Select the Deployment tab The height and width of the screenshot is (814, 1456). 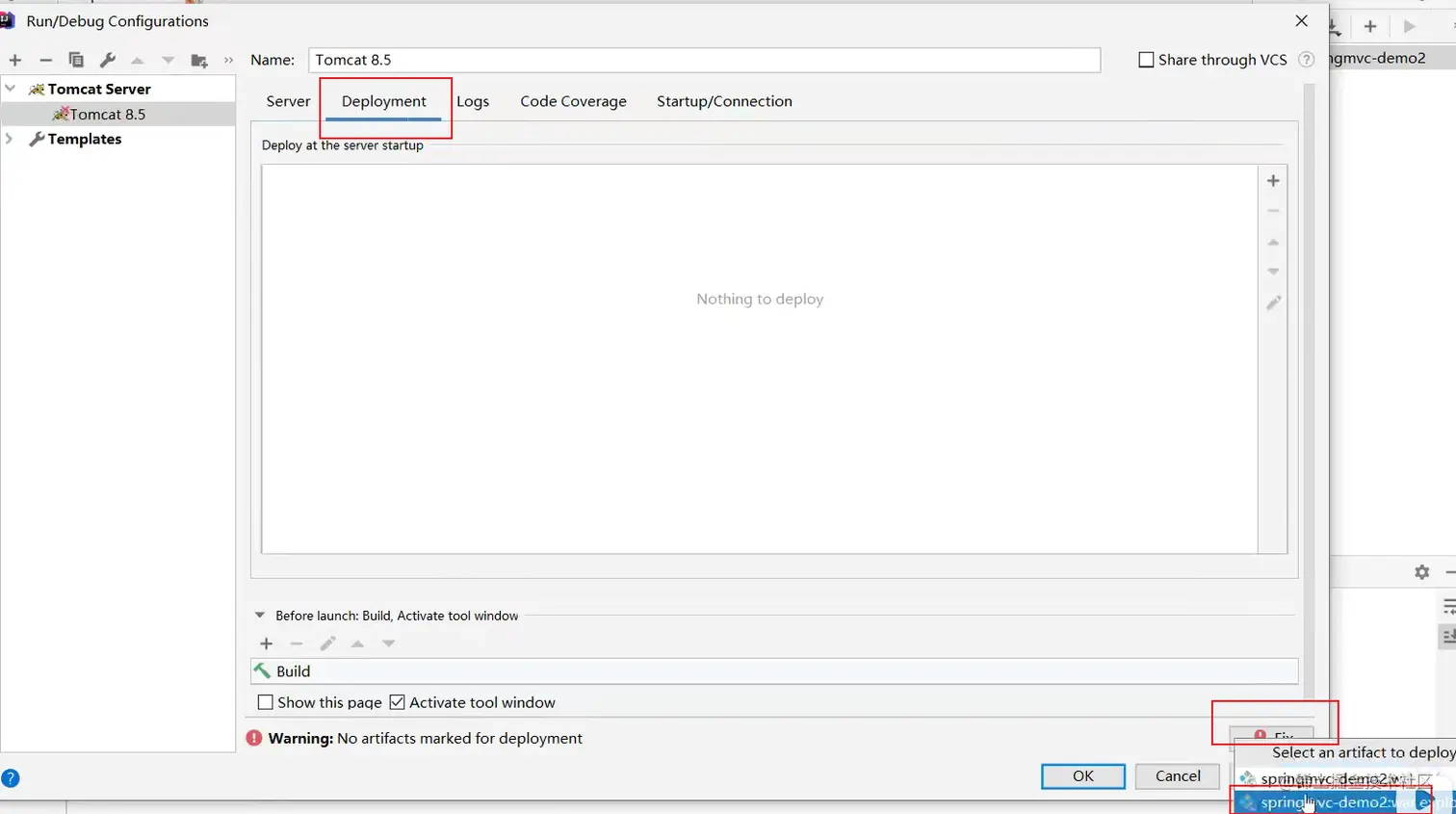coord(383,101)
